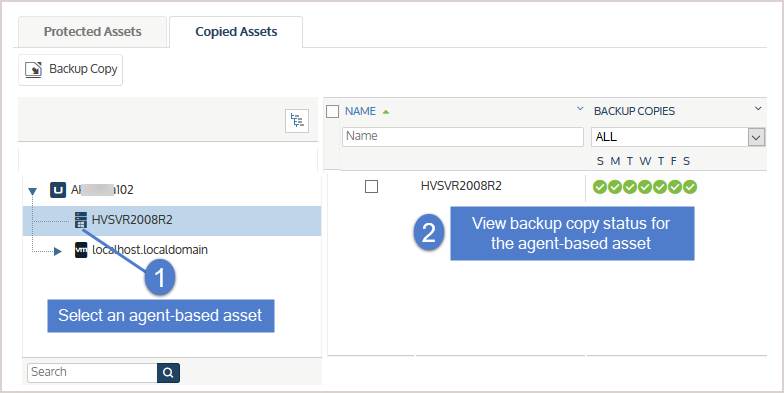This screenshot has width=784, height=393.
Task: Collapse the appliance tree node
Action: click(32, 191)
